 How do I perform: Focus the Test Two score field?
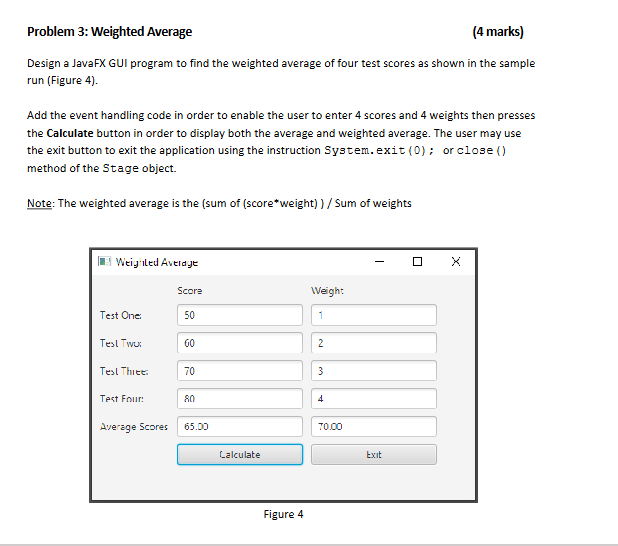click(x=240, y=343)
